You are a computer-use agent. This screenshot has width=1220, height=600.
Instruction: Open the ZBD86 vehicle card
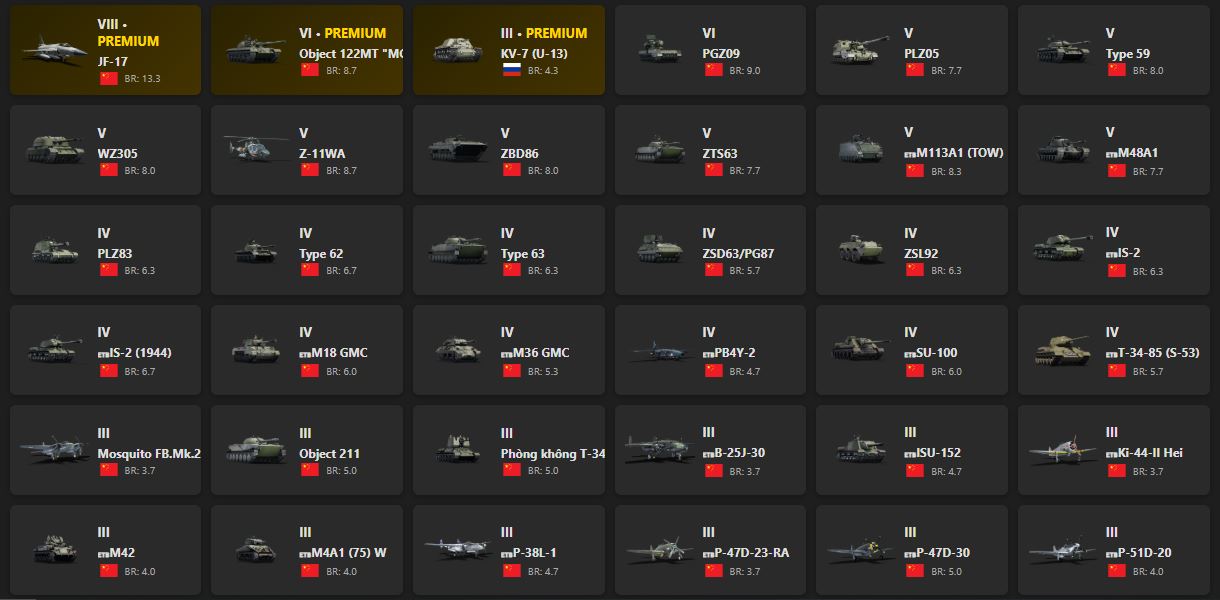509,150
